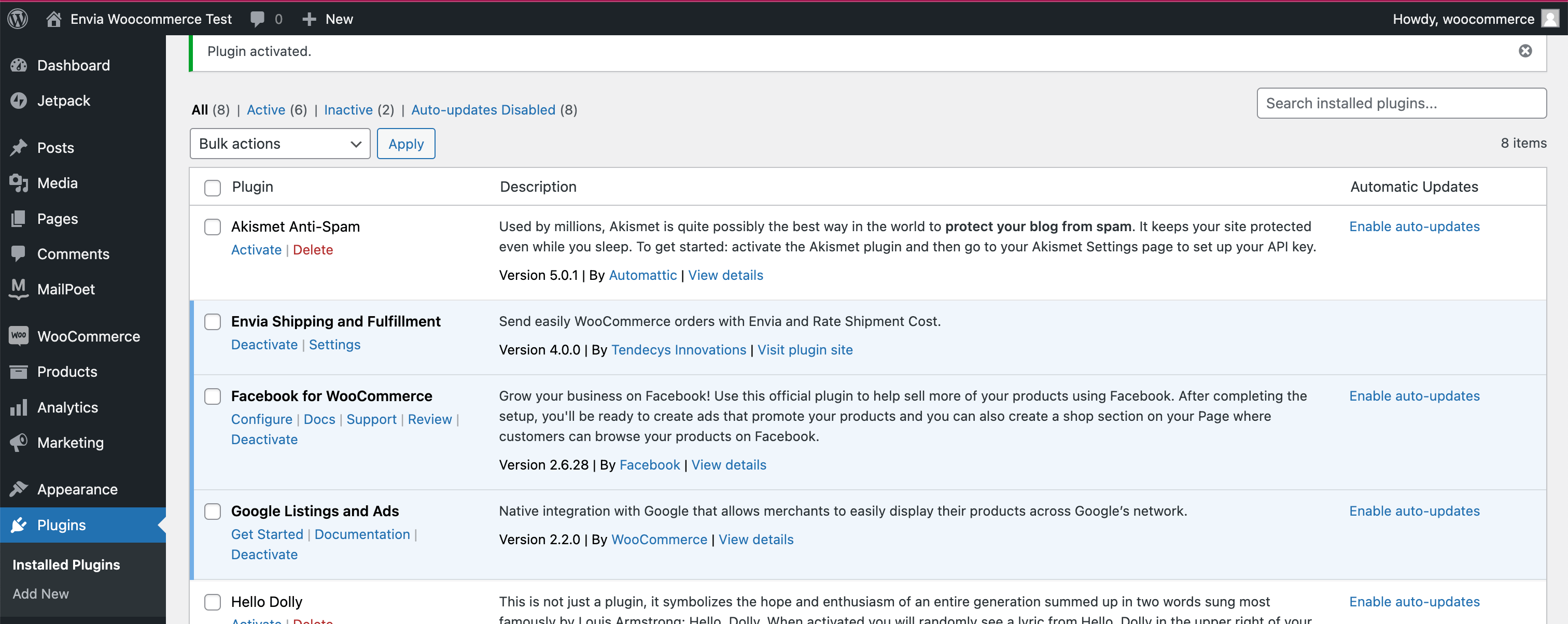Dismiss the Plugin activated notice

(1525, 51)
